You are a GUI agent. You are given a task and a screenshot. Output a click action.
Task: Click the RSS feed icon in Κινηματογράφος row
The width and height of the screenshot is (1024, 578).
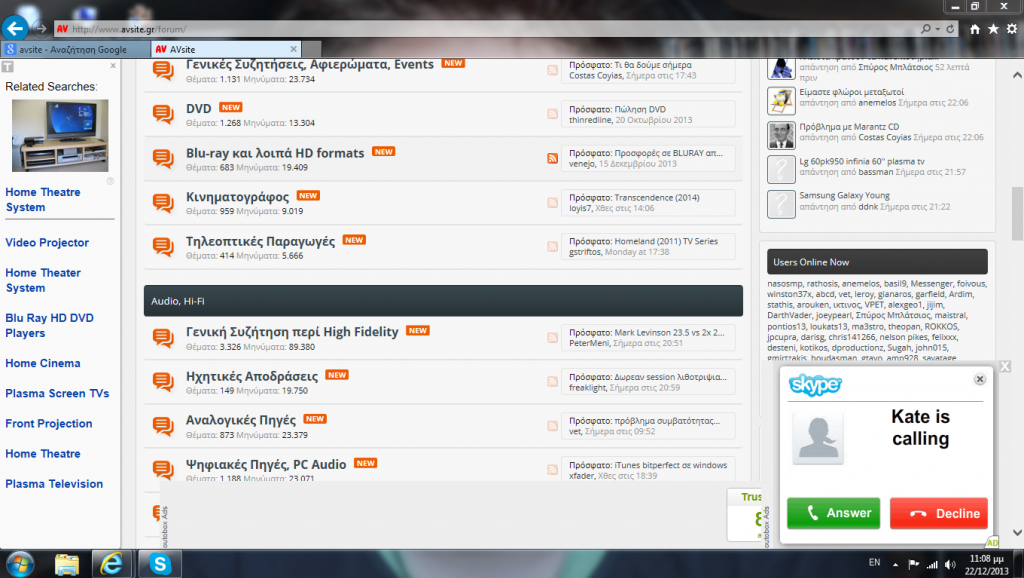tap(552, 202)
